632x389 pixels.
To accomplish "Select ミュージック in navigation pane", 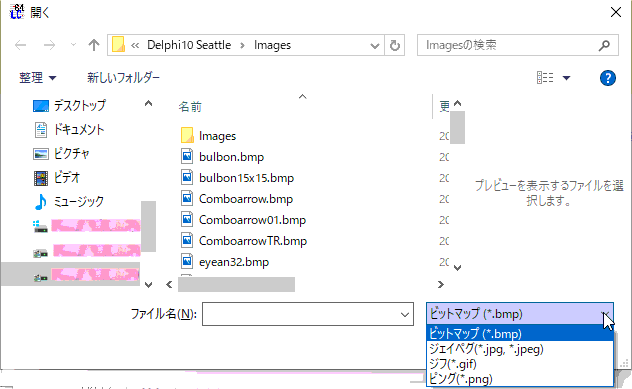I will pyautogui.click(x=79, y=201).
